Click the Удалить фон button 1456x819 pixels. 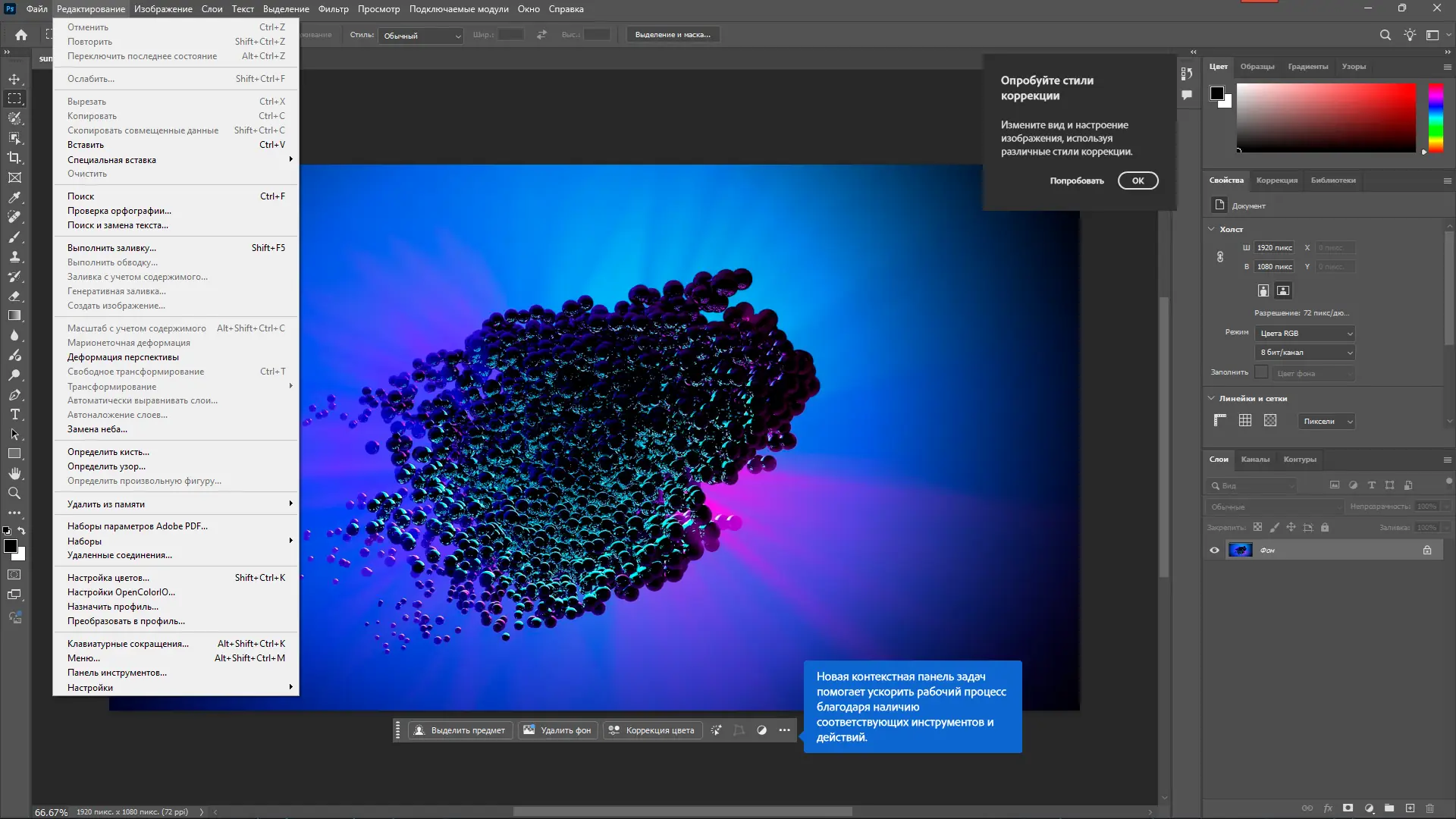[557, 730]
